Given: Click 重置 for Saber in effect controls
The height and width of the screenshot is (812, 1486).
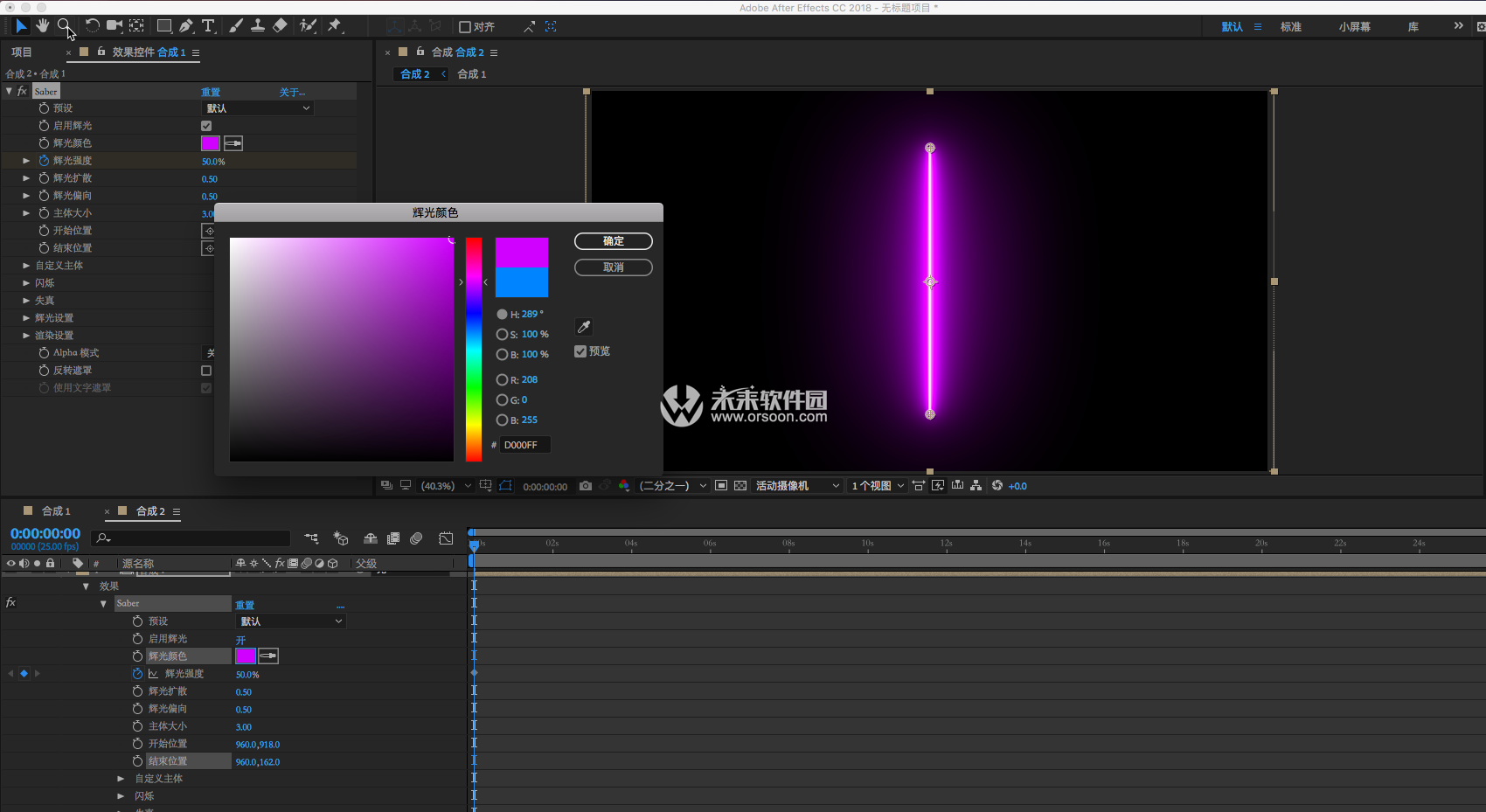Looking at the screenshot, I should point(211,92).
